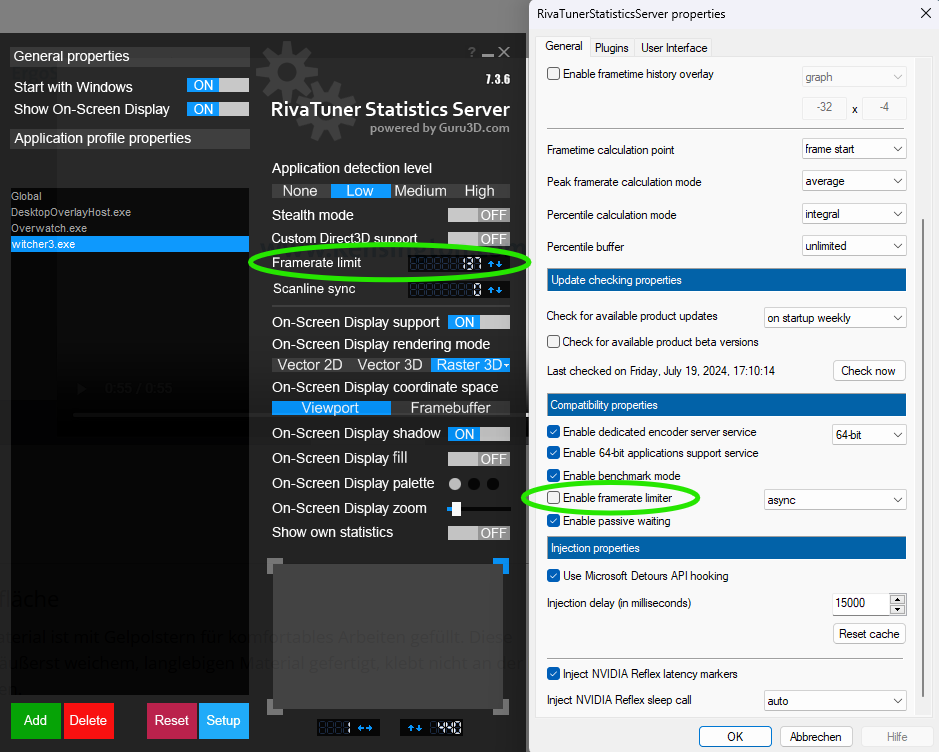The height and width of the screenshot is (752, 939).
Task: Open the async framerate limiter dropdown
Action: tap(835, 500)
